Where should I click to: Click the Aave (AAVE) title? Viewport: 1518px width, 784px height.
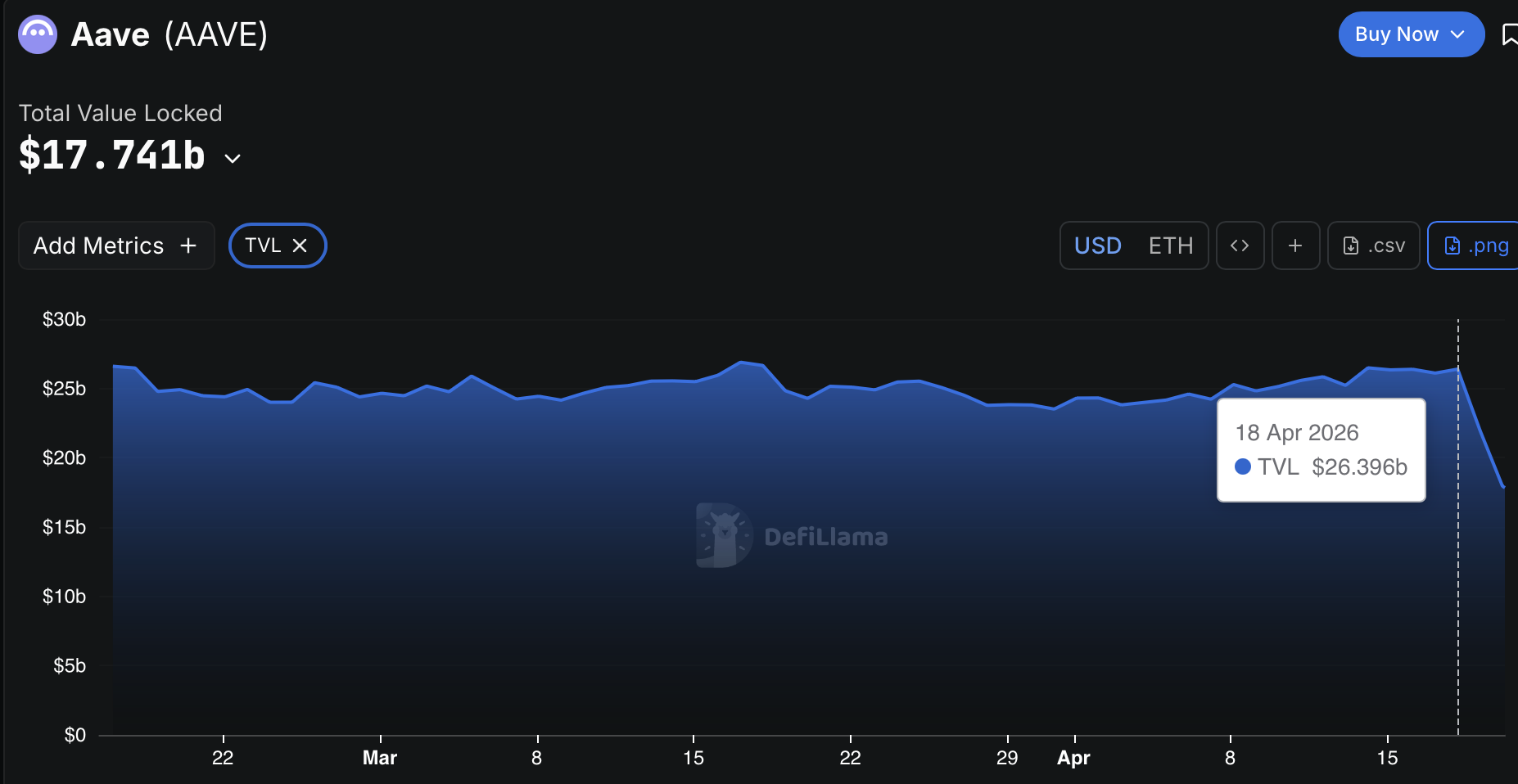169,34
